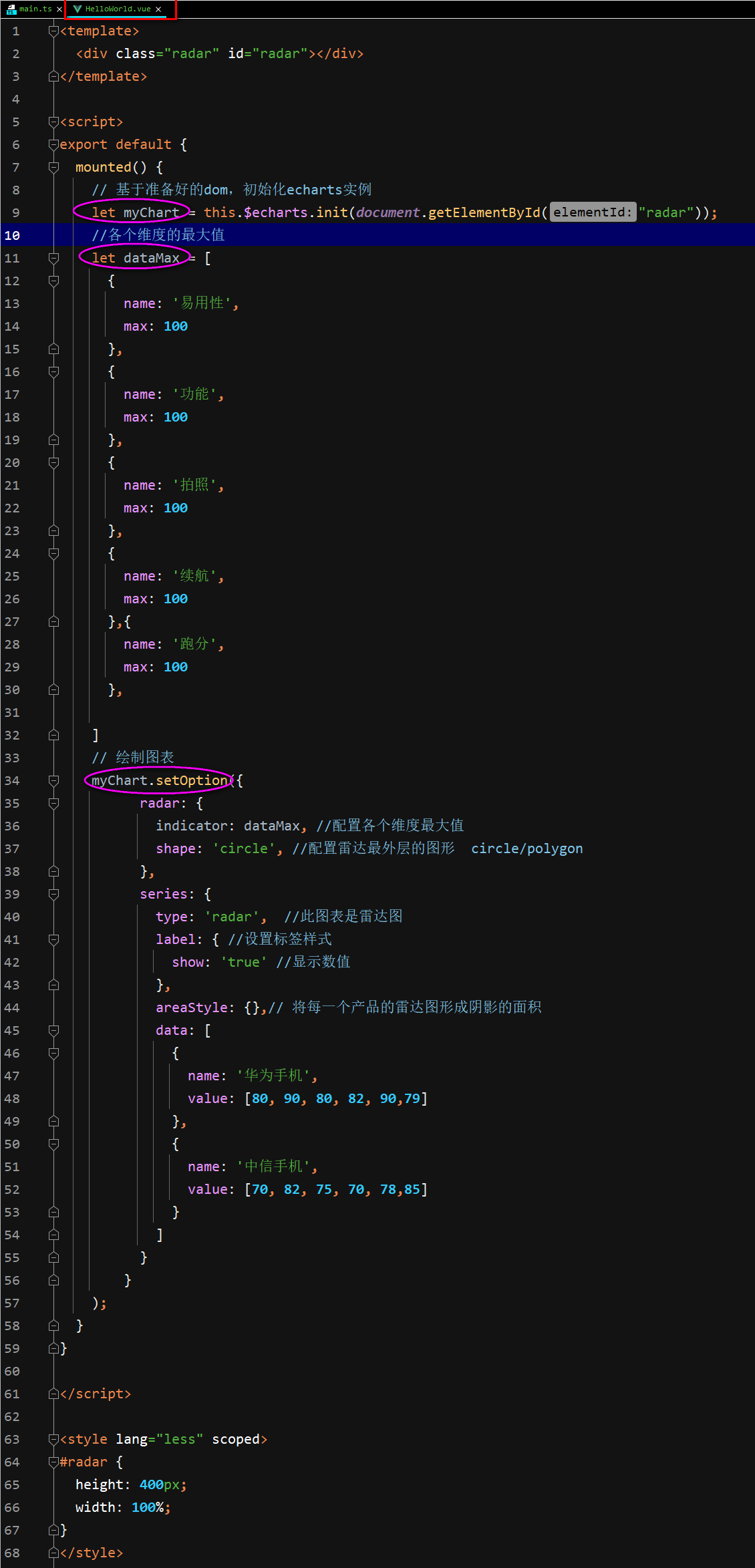Fold the object starting on line 12
The image size is (755, 1568).
(x=53, y=281)
